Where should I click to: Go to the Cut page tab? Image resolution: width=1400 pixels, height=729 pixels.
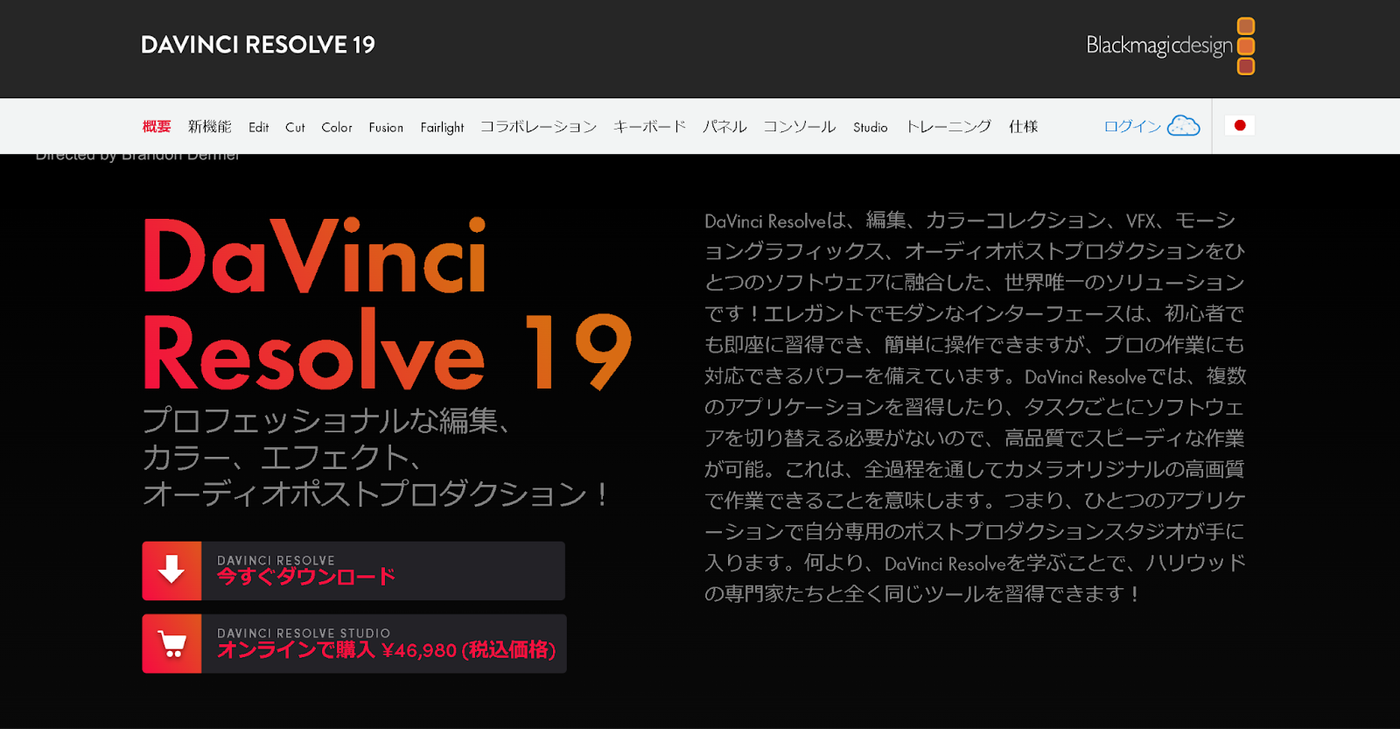point(295,127)
